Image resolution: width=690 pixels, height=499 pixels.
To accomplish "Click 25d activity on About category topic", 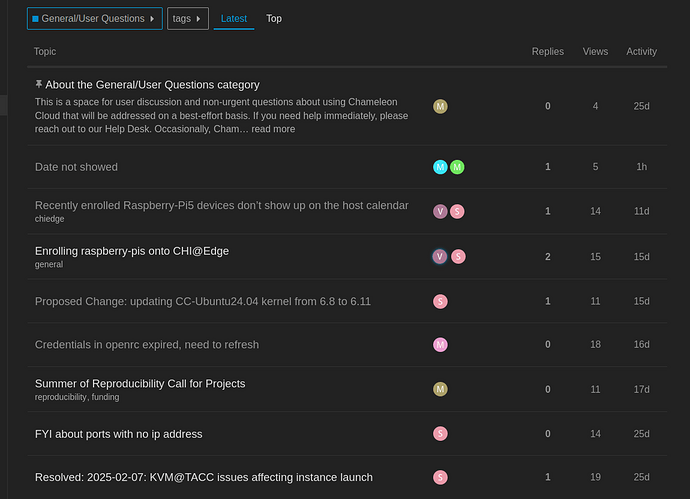I will 642,106.
